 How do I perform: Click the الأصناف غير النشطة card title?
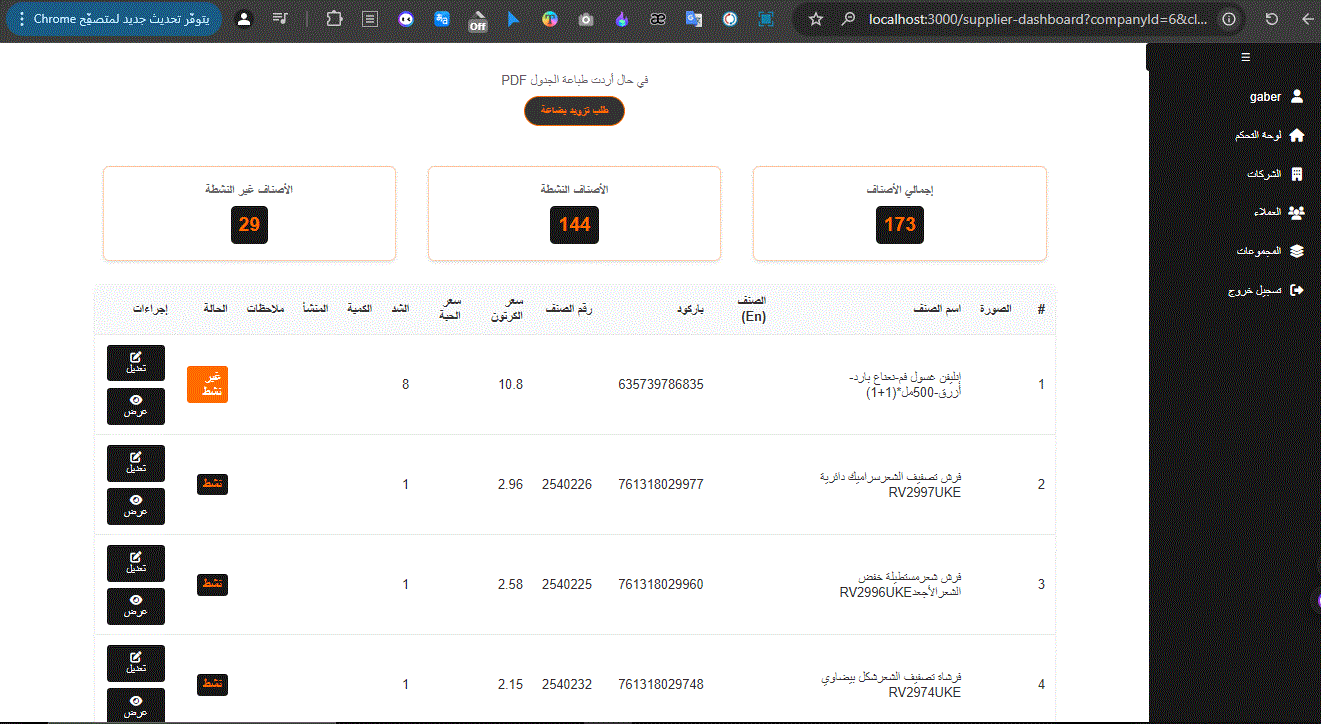[249, 189]
